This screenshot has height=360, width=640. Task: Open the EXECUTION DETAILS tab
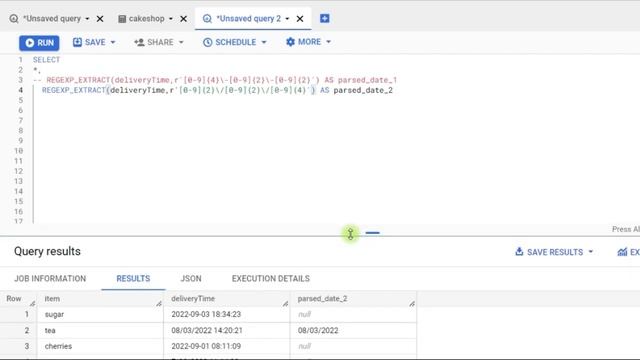click(271, 278)
